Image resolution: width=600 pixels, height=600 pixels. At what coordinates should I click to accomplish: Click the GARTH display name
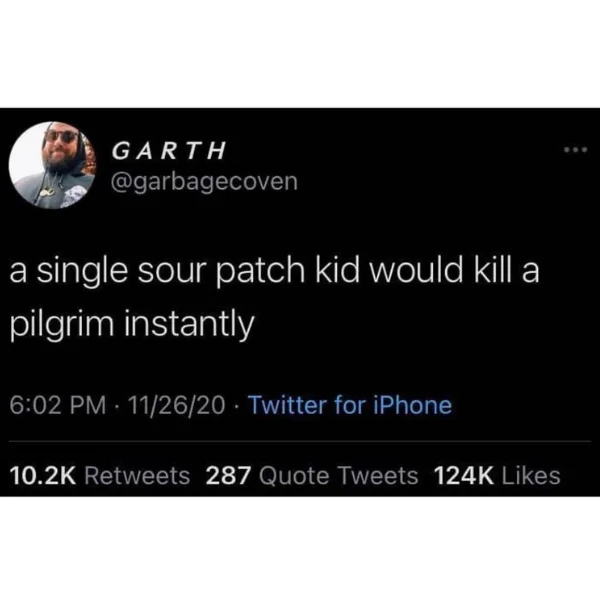(169, 150)
